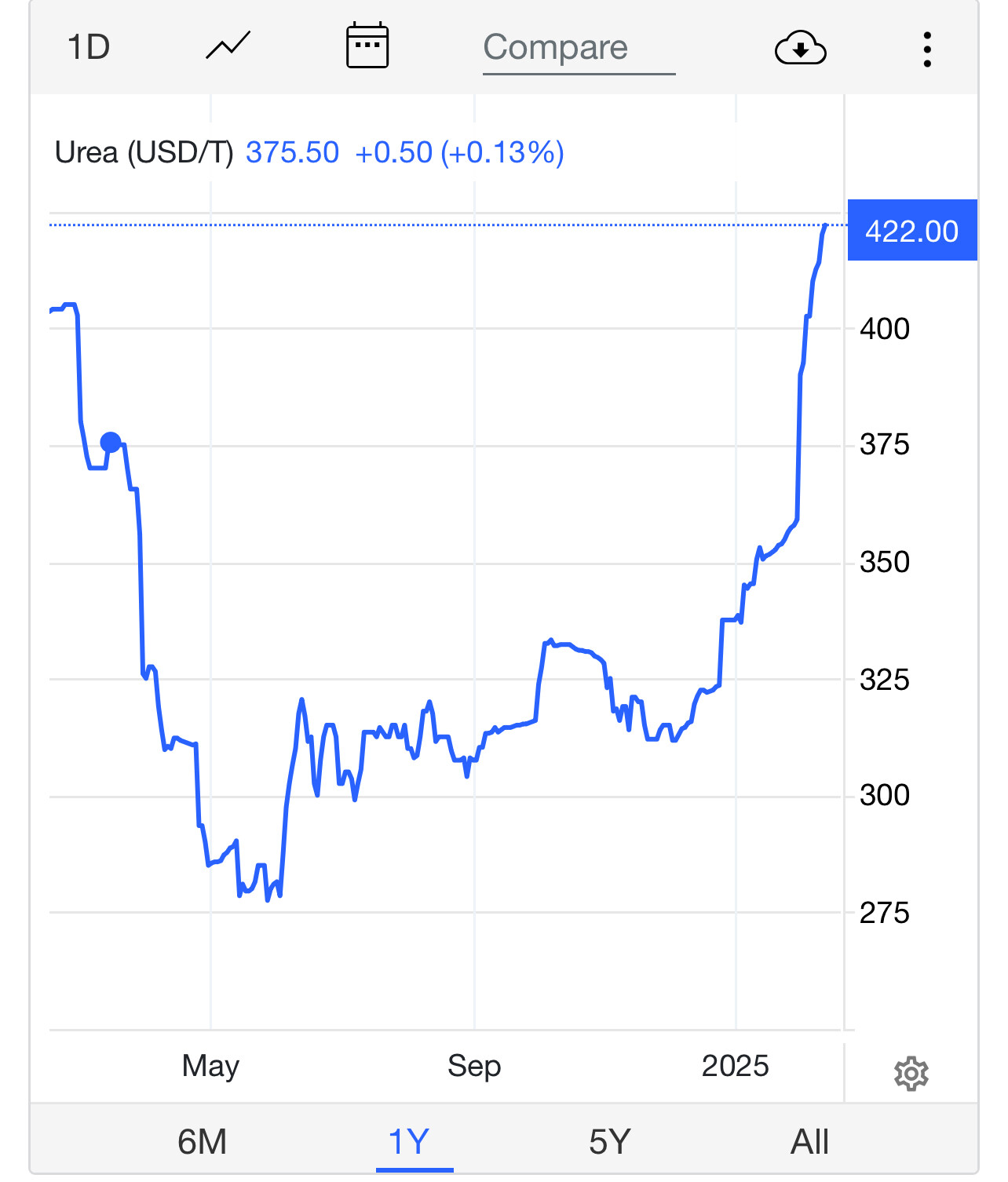This screenshot has width=1008, height=1182.
Task: Open chart settings gear icon
Action: click(911, 1073)
